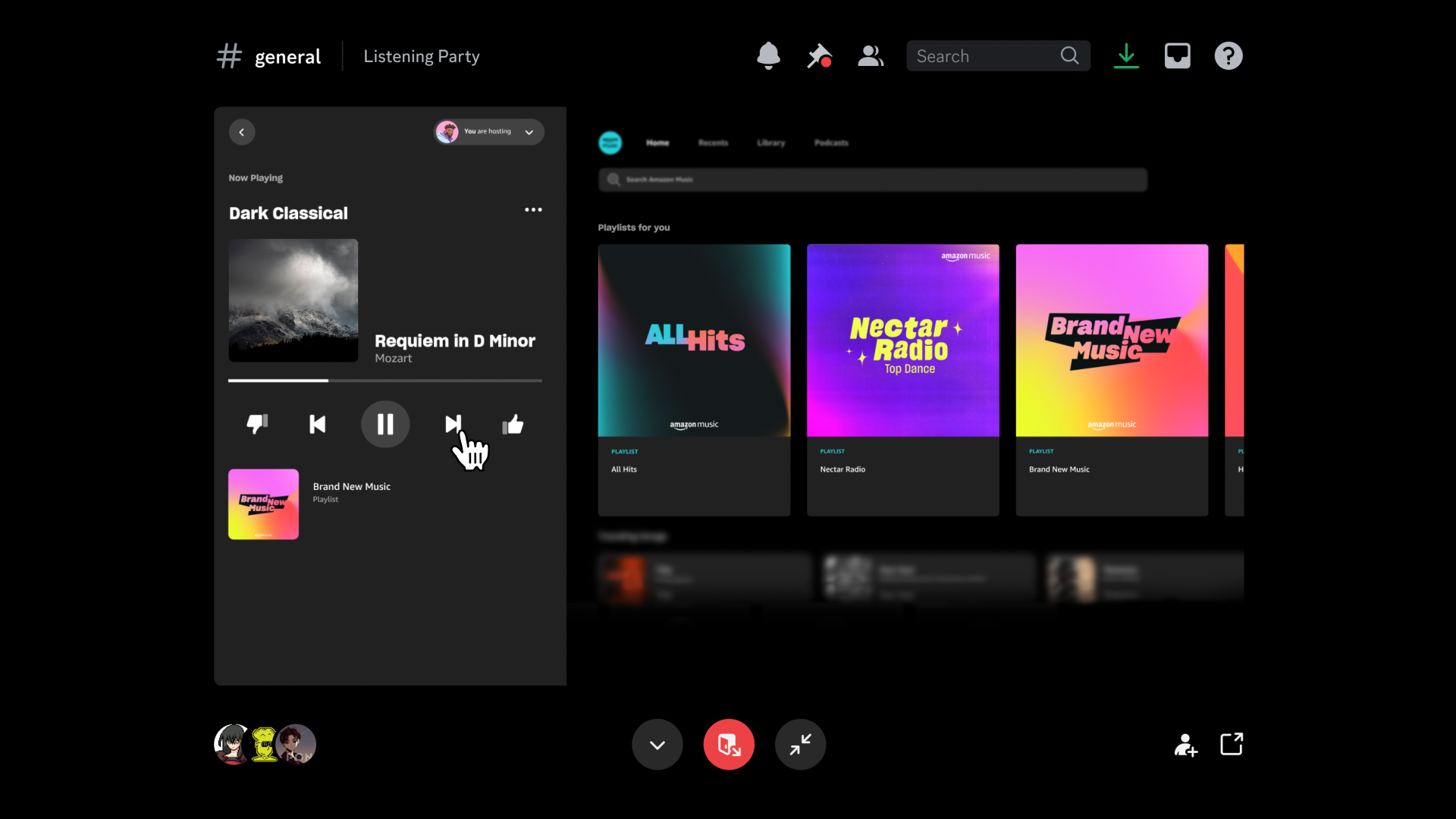Image resolution: width=1456 pixels, height=819 pixels.
Task: Switch to the Podcasts tab
Action: tap(831, 143)
